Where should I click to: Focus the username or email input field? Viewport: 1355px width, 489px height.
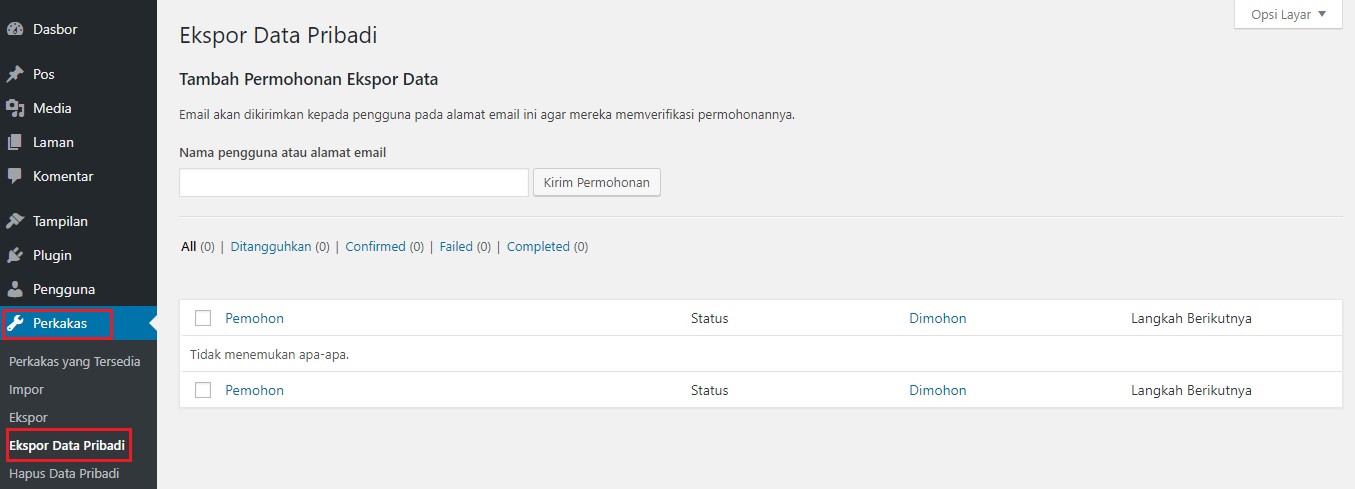(354, 183)
